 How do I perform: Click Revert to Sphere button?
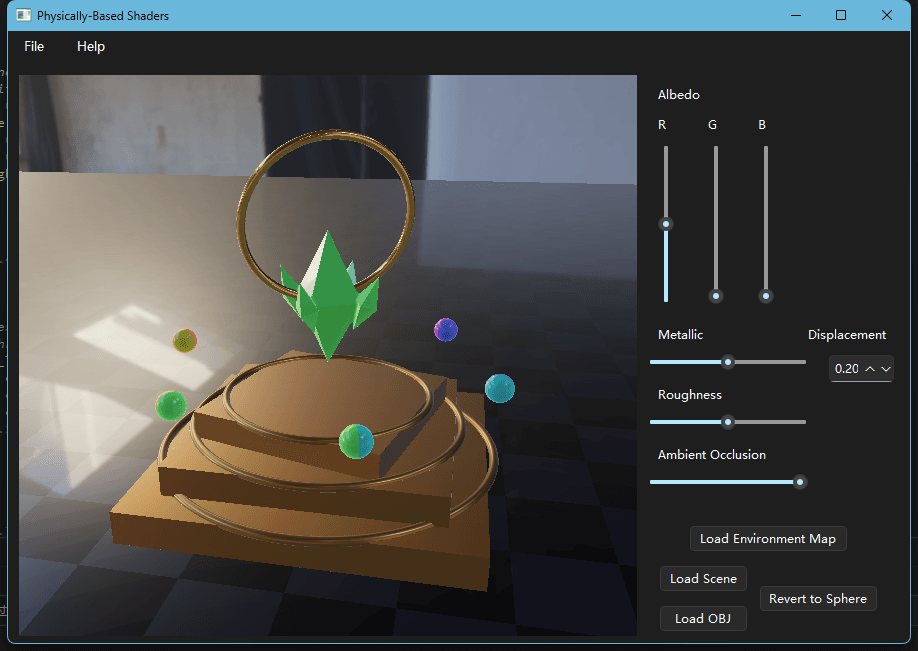[x=818, y=598]
